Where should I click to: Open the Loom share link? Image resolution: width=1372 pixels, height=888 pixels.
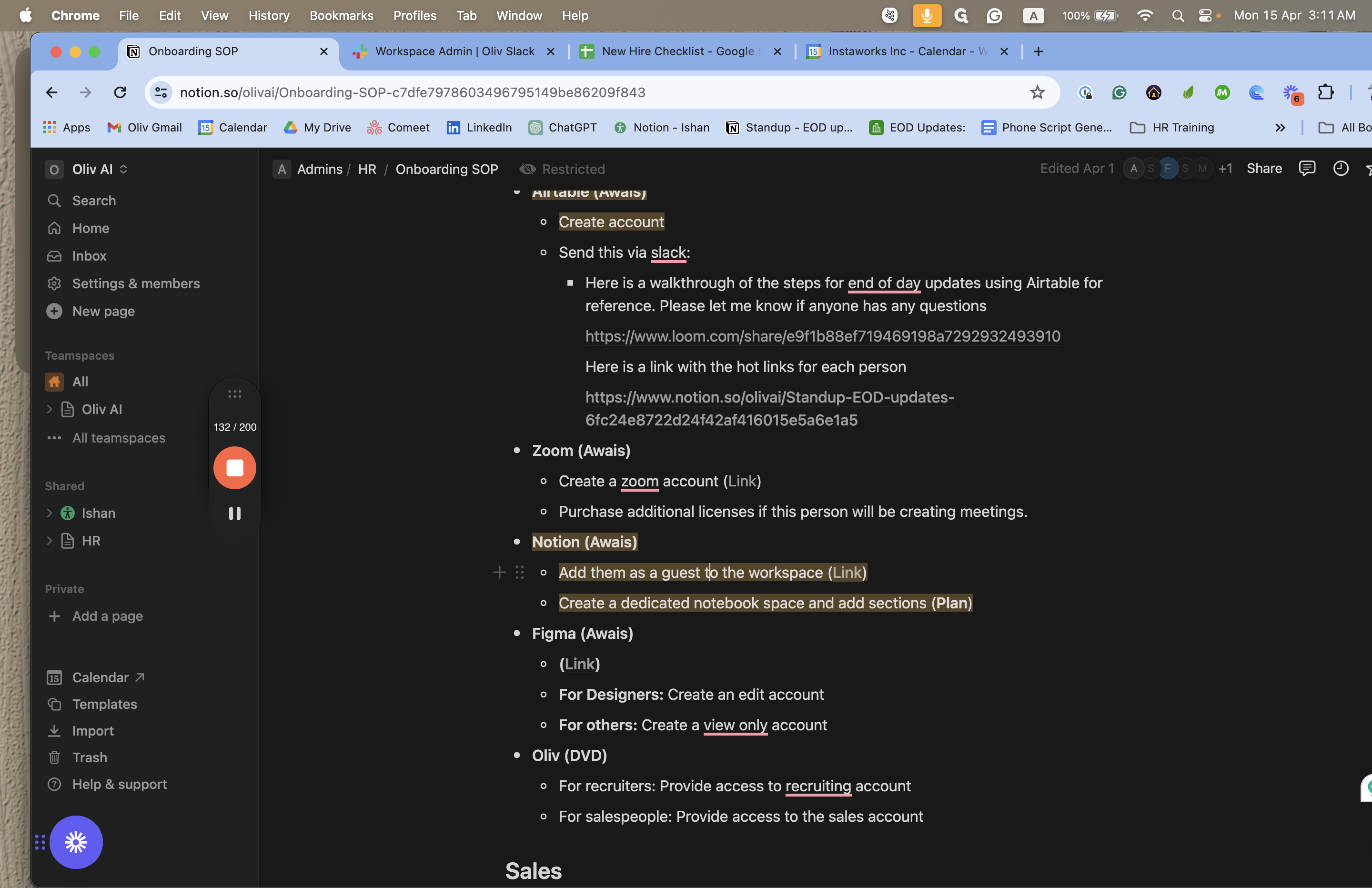pos(823,336)
